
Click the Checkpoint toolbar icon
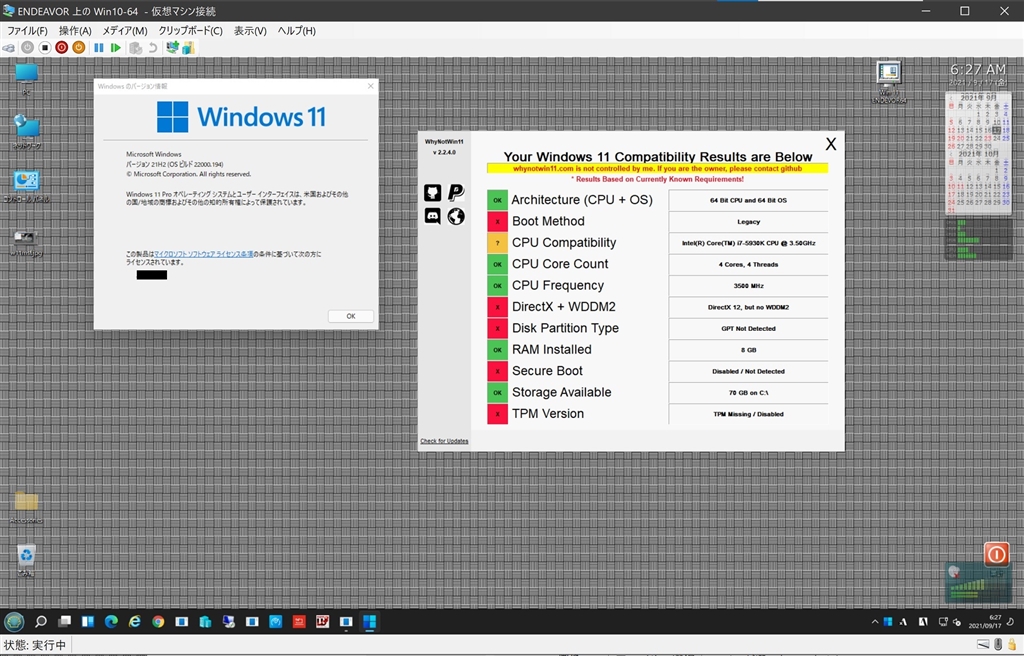pos(135,48)
